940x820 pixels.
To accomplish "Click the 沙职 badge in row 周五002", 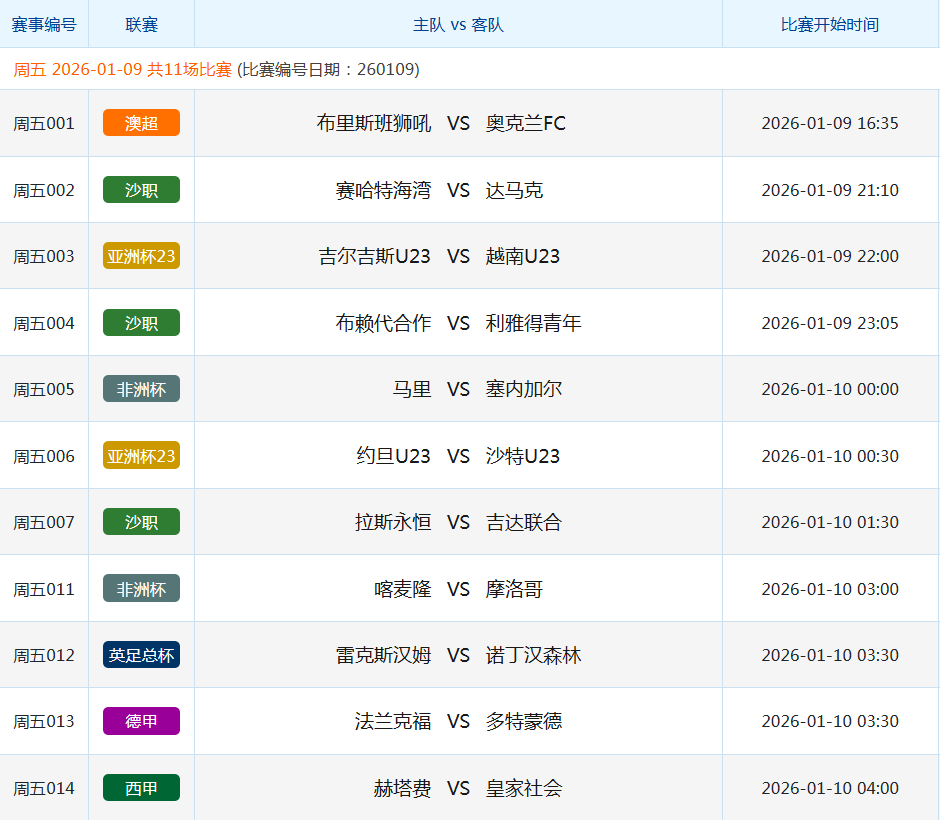I will point(141,190).
